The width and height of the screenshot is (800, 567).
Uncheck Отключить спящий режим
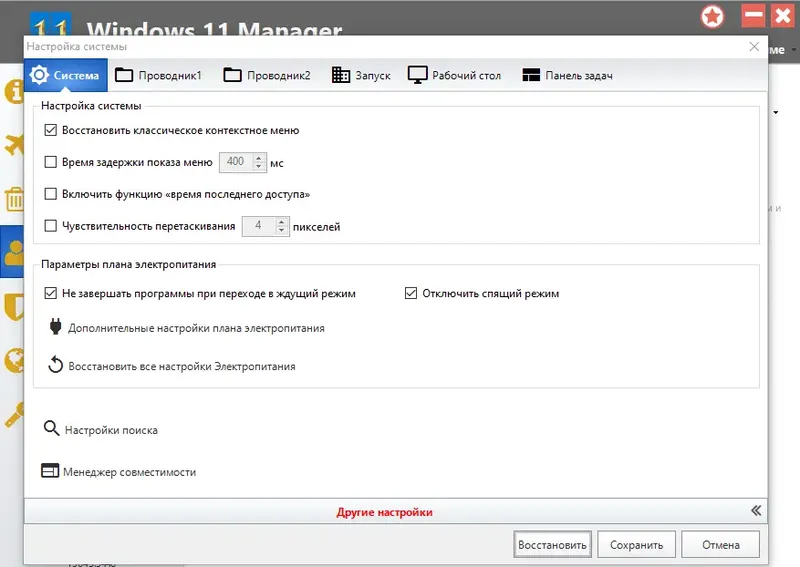click(x=411, y=293)
